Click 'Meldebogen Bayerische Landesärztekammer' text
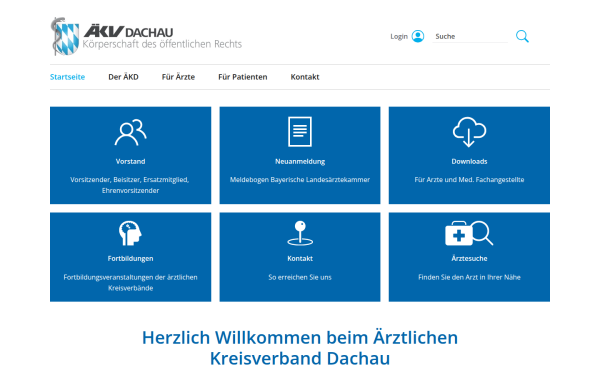The width and height of the screenshot is (600, 375). (300, 180)
